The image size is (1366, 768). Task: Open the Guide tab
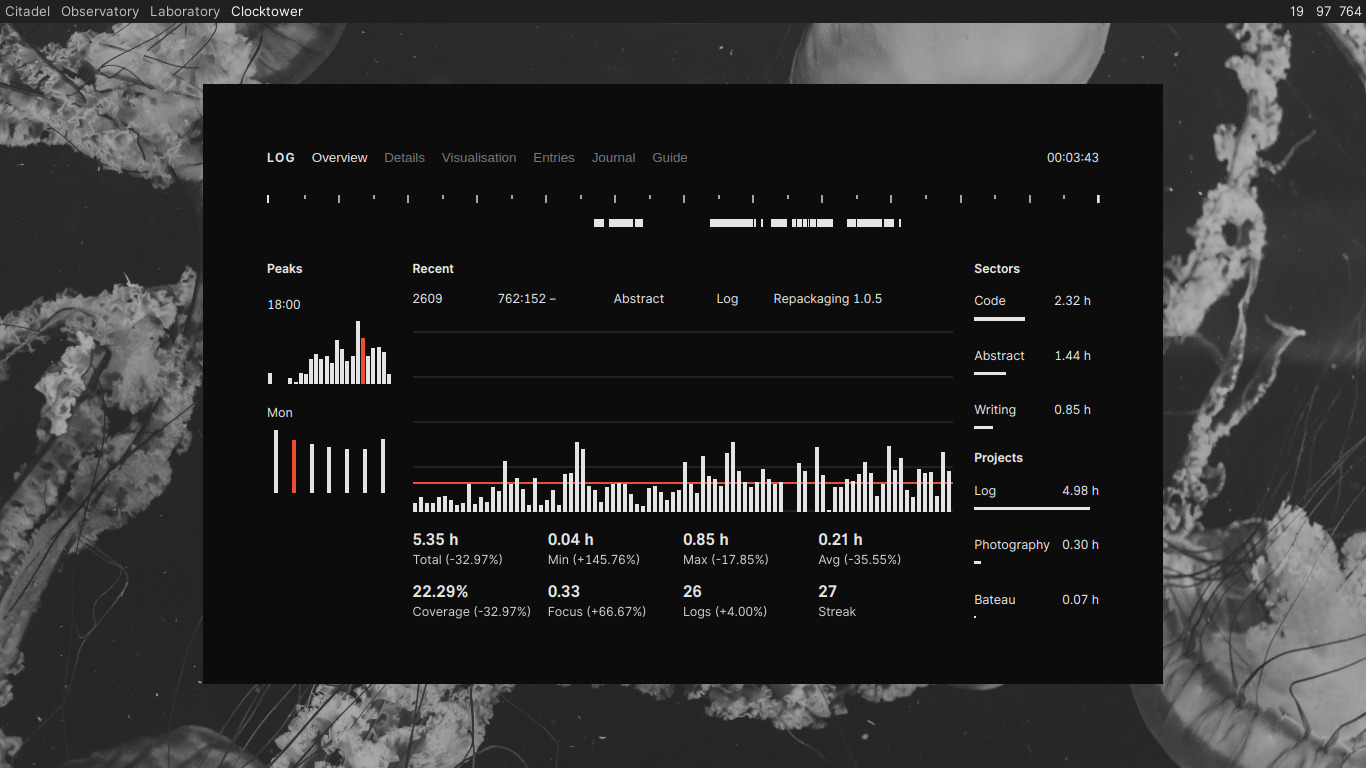[669, 157]
